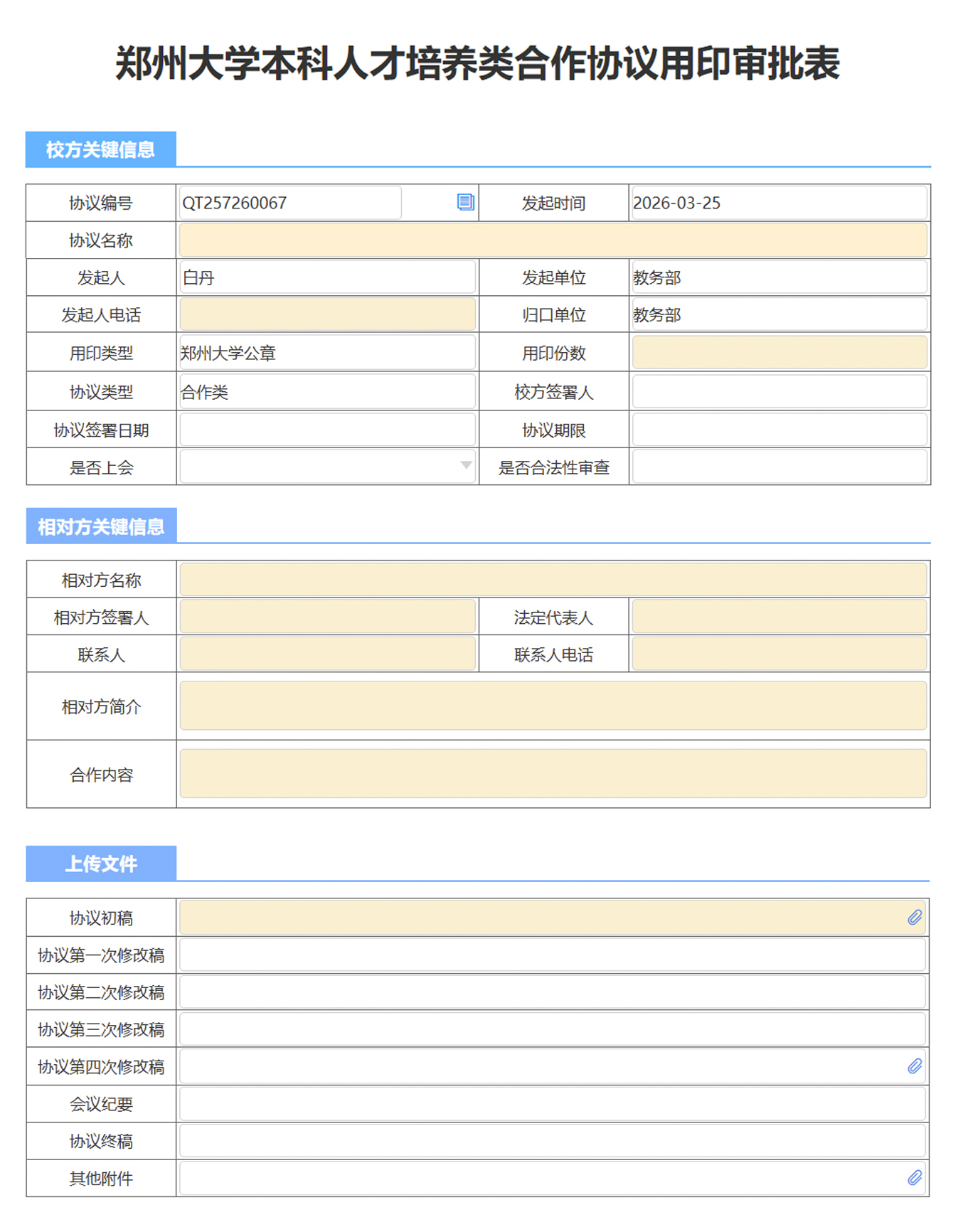Click the 法定代表人 input field
The height and width of the screenshot is (1232, 963).
780,617
